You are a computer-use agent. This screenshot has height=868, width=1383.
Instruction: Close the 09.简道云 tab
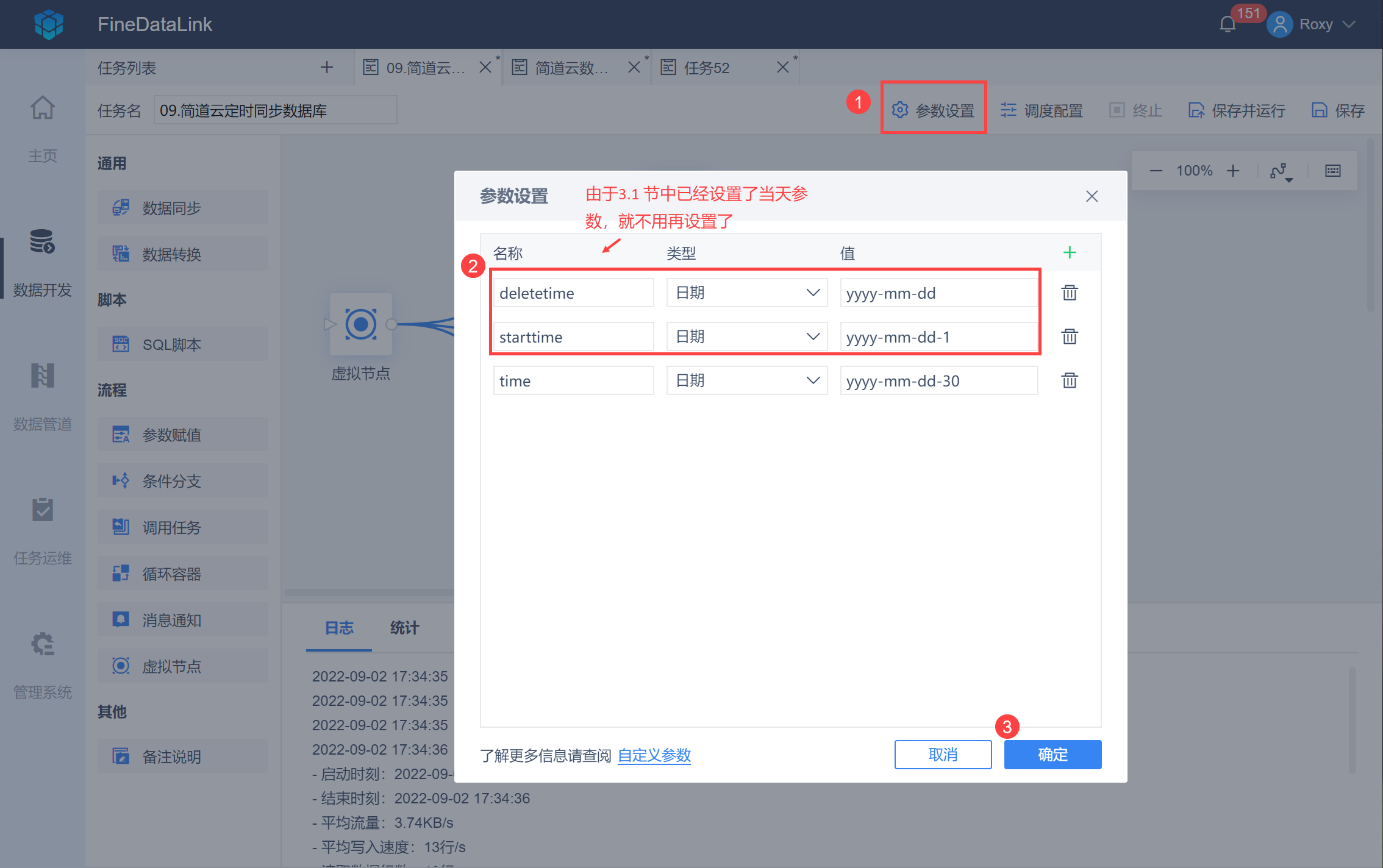485,67
